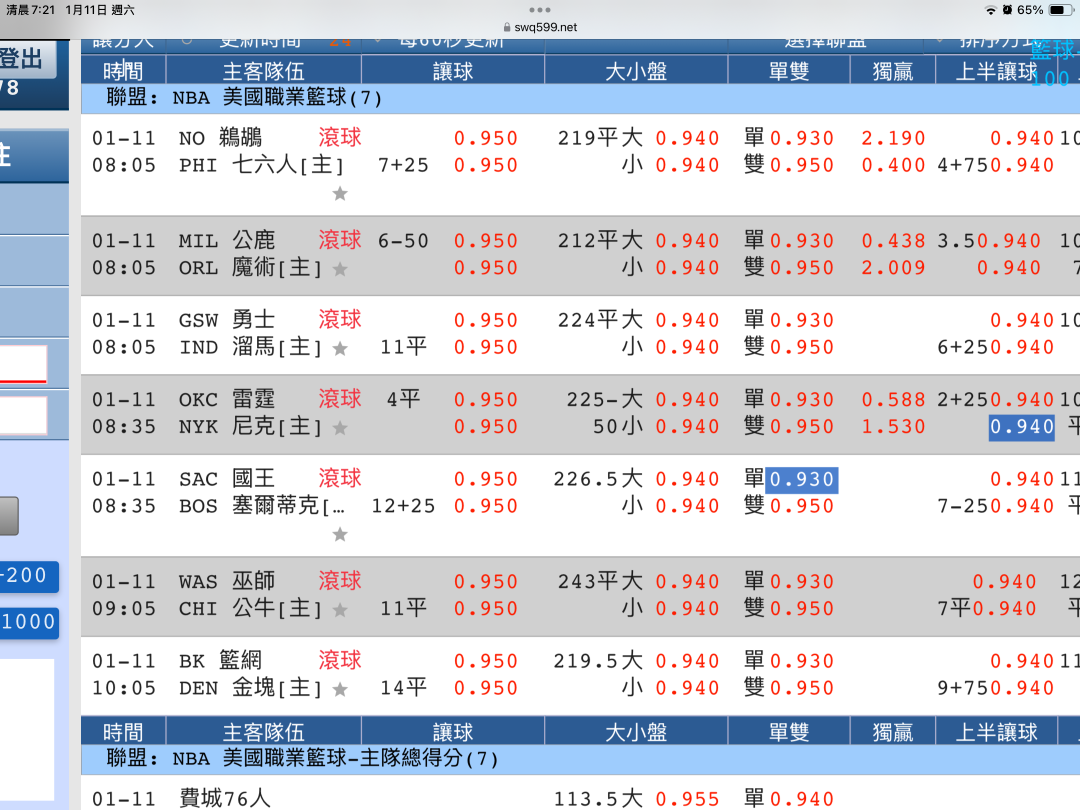The height and width of the screenshot is (810, 1080).
Task: Star the GSW 勇士 vs IND 溜馬 match
Action: pos(340,349)
